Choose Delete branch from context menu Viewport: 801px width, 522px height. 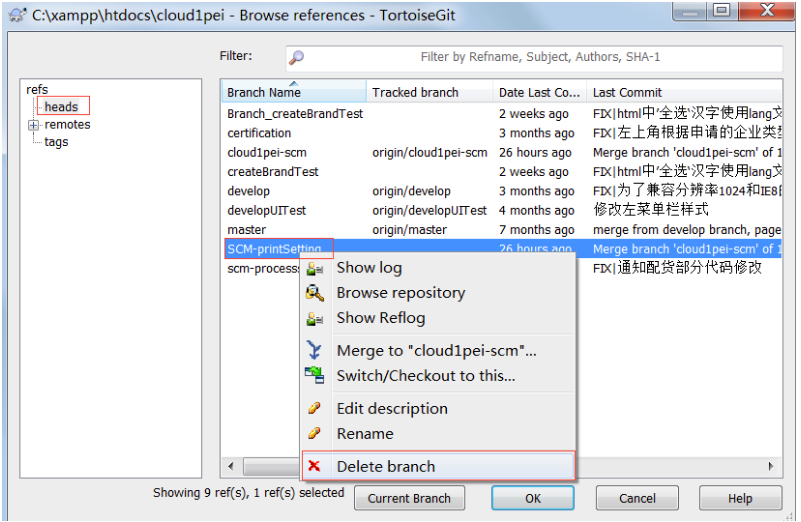pos(385,467)
